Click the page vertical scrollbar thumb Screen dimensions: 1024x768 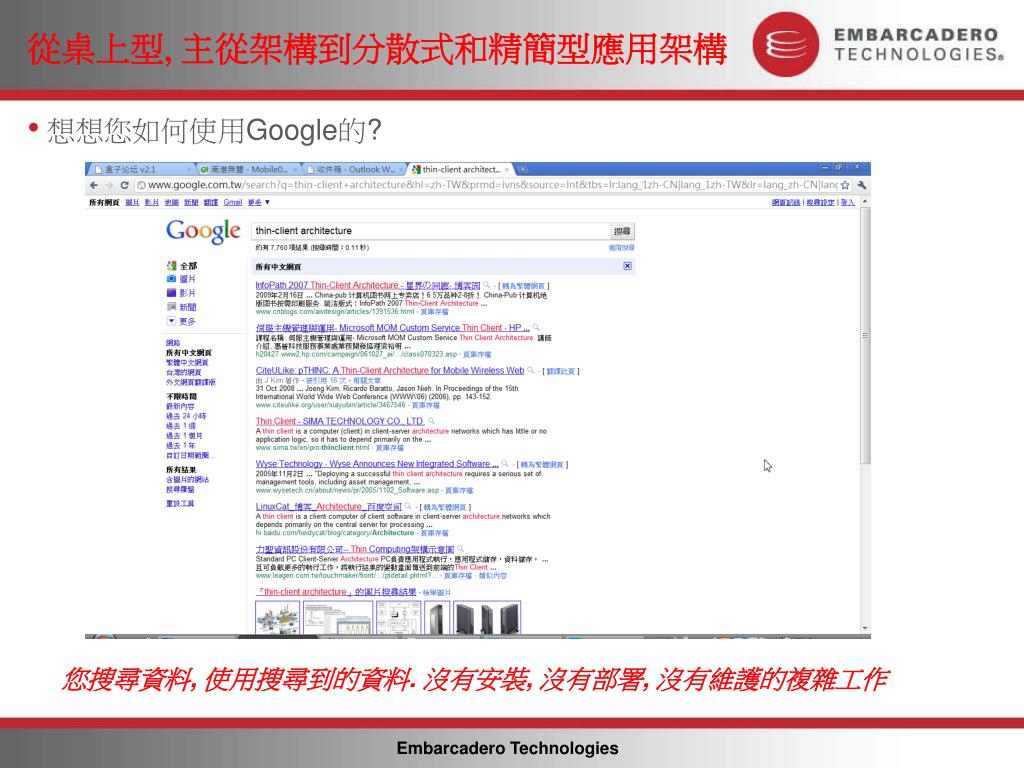pyautogui.click(x=865, y=336)
